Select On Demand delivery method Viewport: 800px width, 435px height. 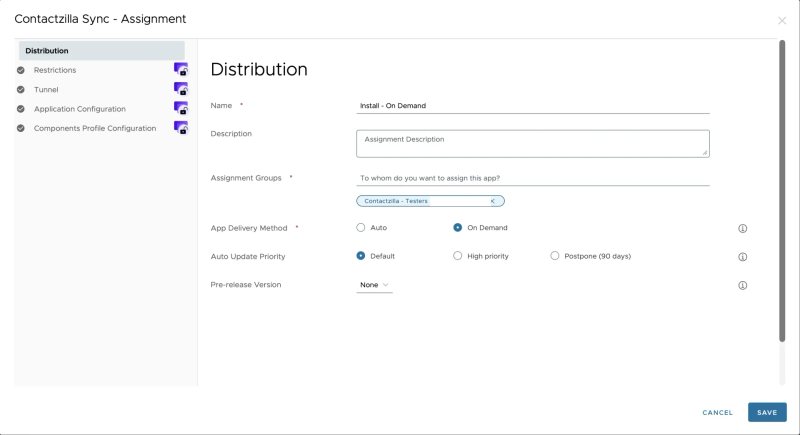(458, 227)
